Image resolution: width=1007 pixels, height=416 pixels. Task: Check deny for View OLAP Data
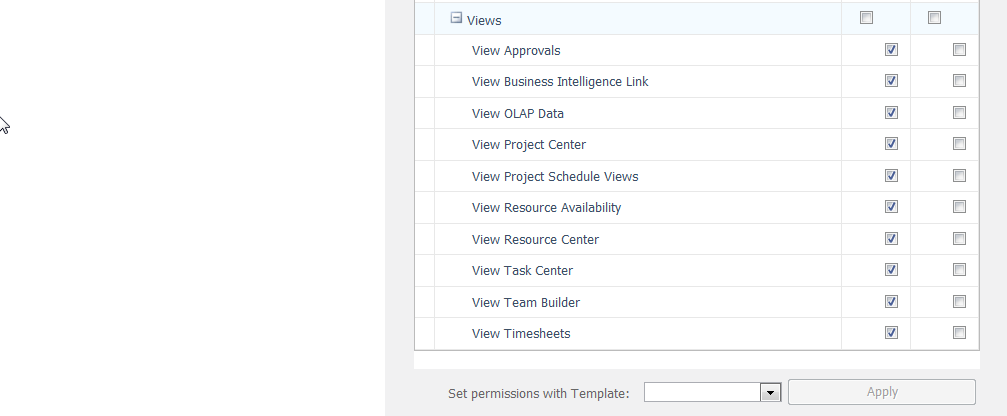pyautogui.click(x=959, y=112)
